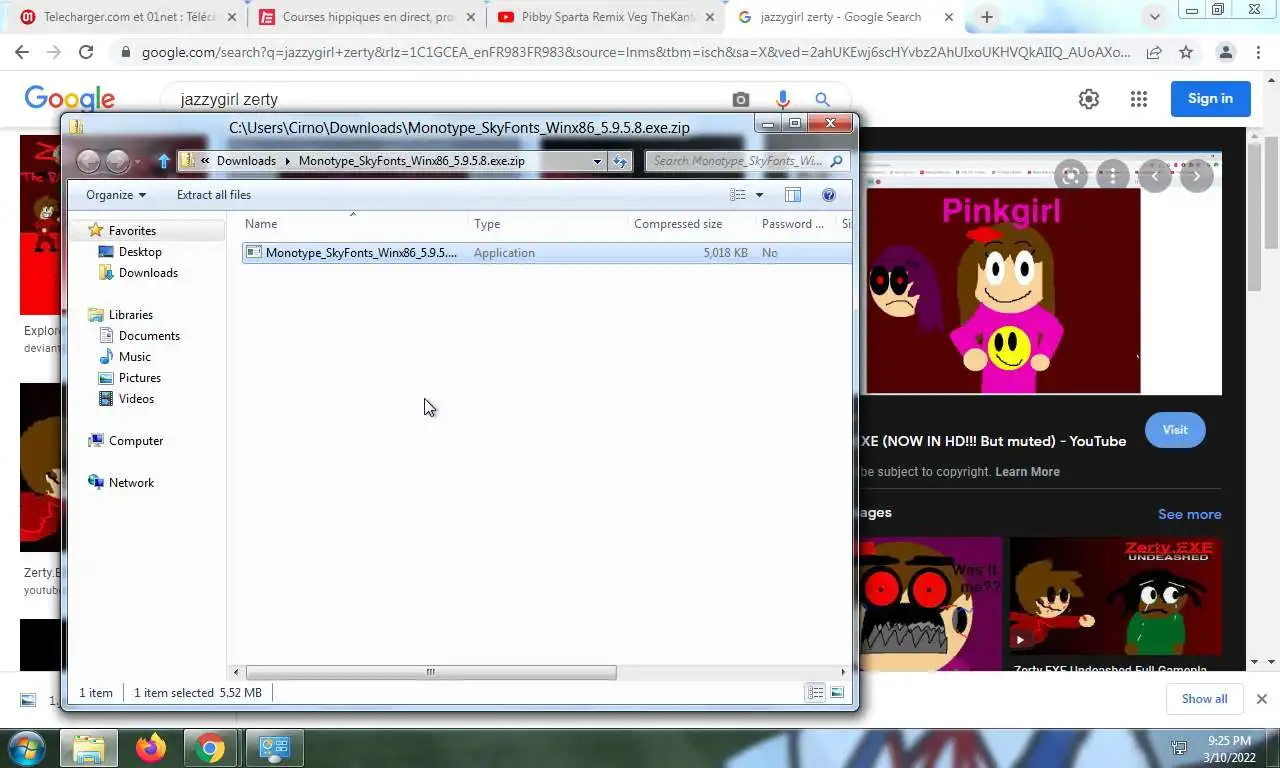Open the Explorer help icon
1280x768 pixels.
click(x=828, y=195)
